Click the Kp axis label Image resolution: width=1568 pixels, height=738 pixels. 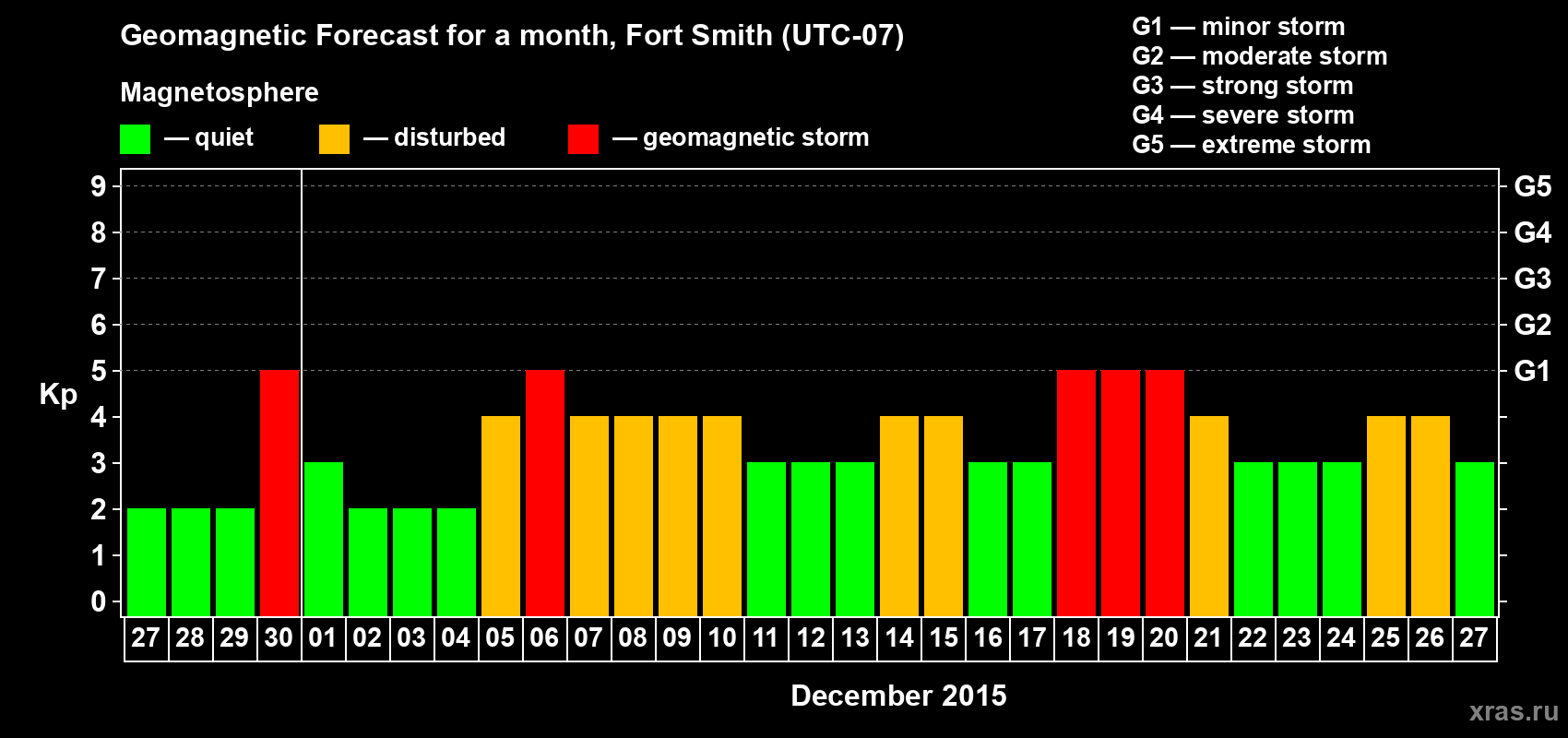pos(58,395)
